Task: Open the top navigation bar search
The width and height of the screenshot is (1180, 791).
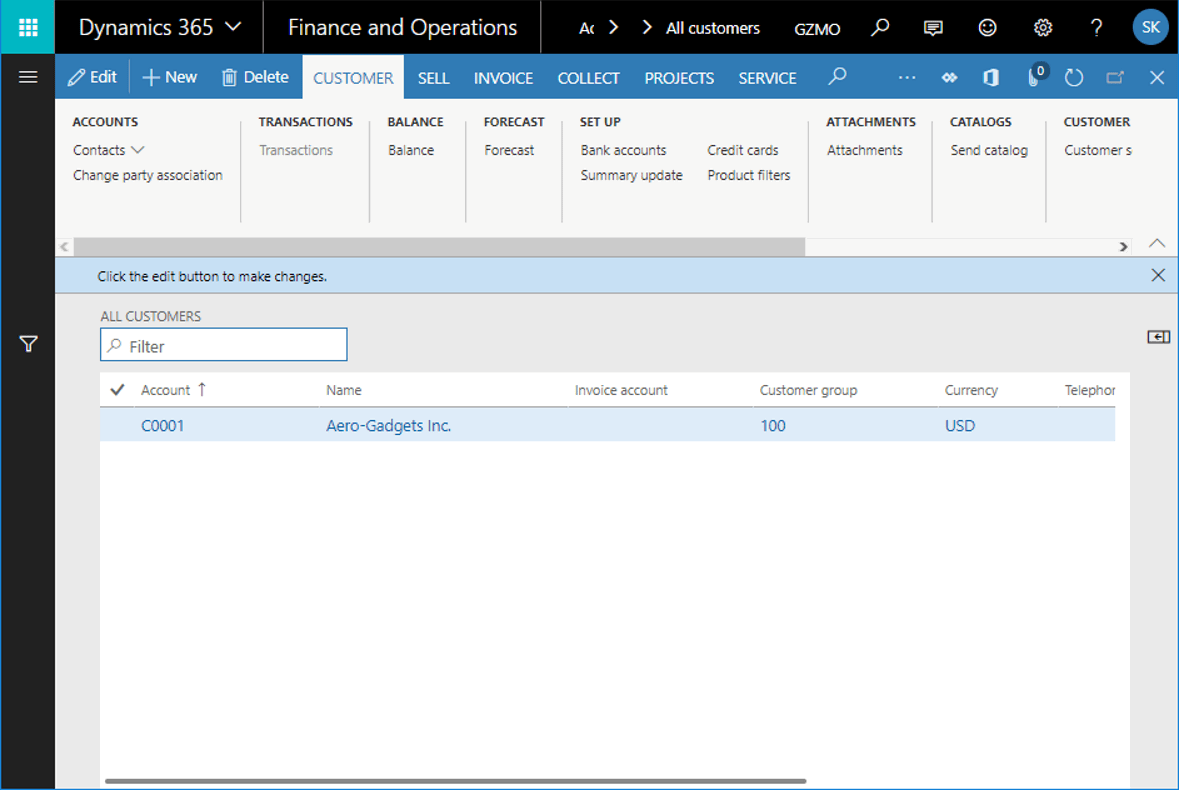Action: coord(880,28)
